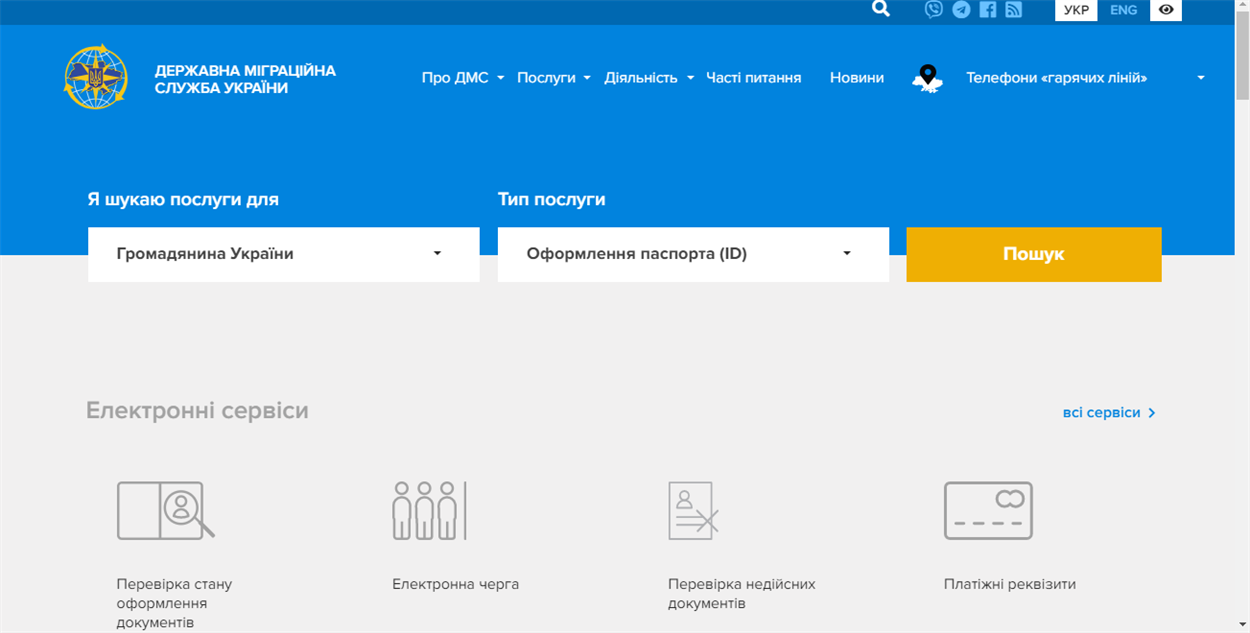The height and width of the screenshot is (633, 1250).
Task: Open the Оформлення паспорта (ID) service type dropdown
Action: coord(693,254)
